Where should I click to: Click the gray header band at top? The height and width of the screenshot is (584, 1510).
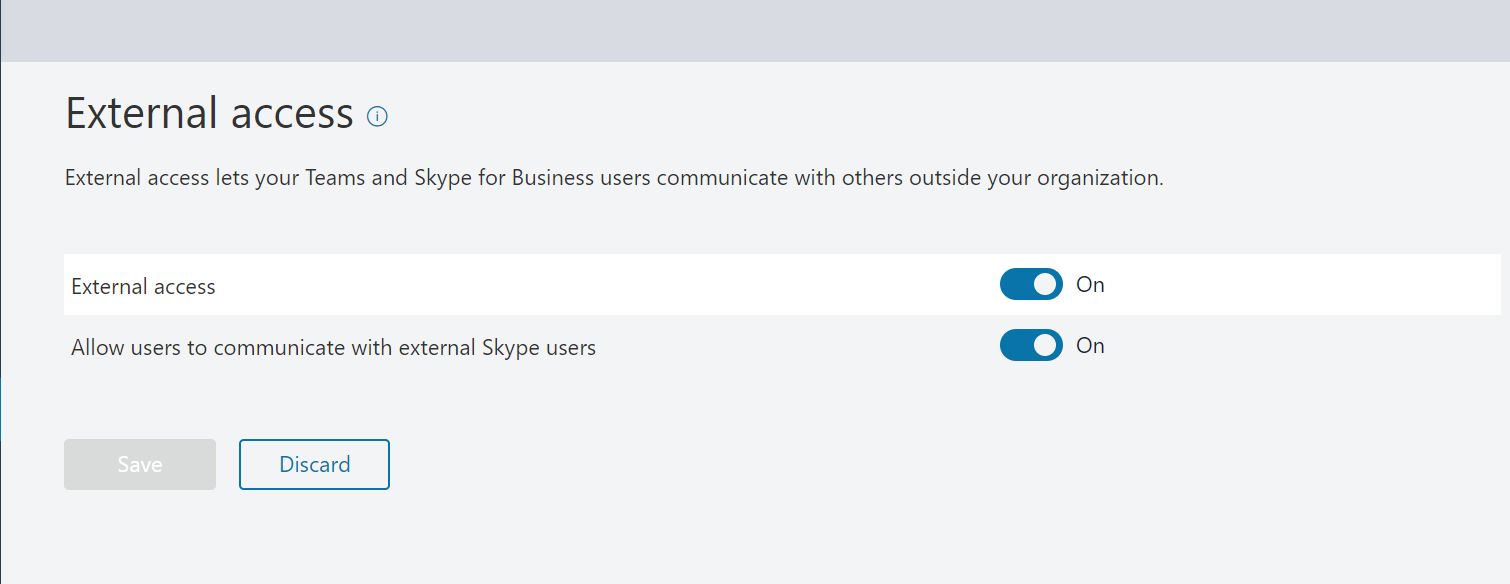point(755,30)
